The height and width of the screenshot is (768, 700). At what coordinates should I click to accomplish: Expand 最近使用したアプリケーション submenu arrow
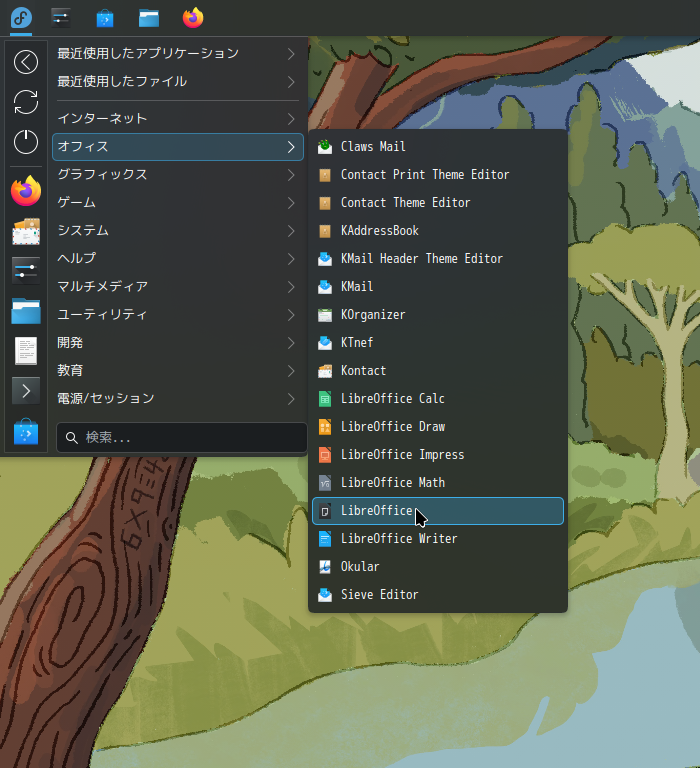(x=291, y=53)
